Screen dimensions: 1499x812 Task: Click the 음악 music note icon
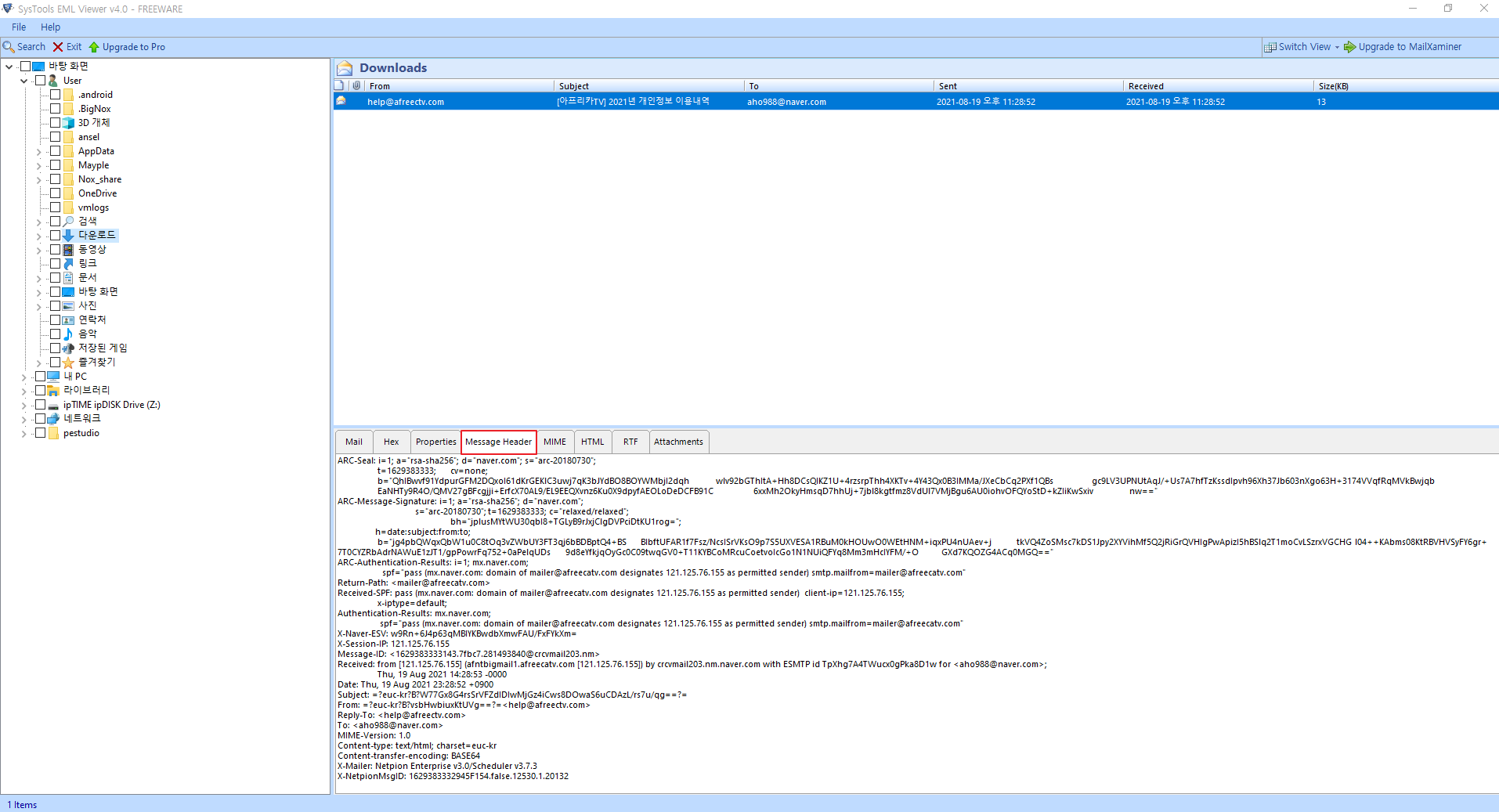click(68, 334)
